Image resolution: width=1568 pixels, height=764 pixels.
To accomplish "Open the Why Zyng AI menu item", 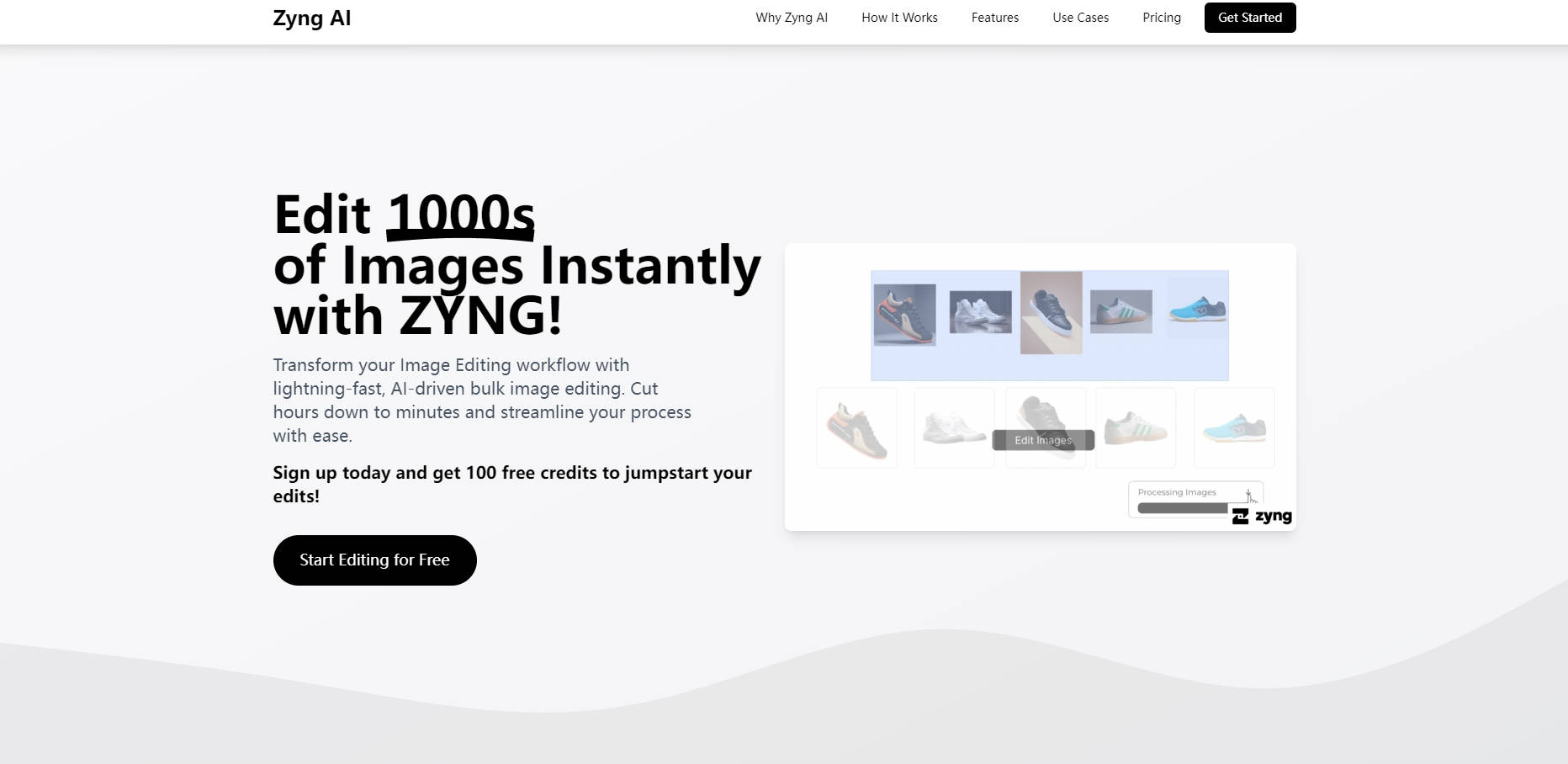I will [x=792, y=18].
